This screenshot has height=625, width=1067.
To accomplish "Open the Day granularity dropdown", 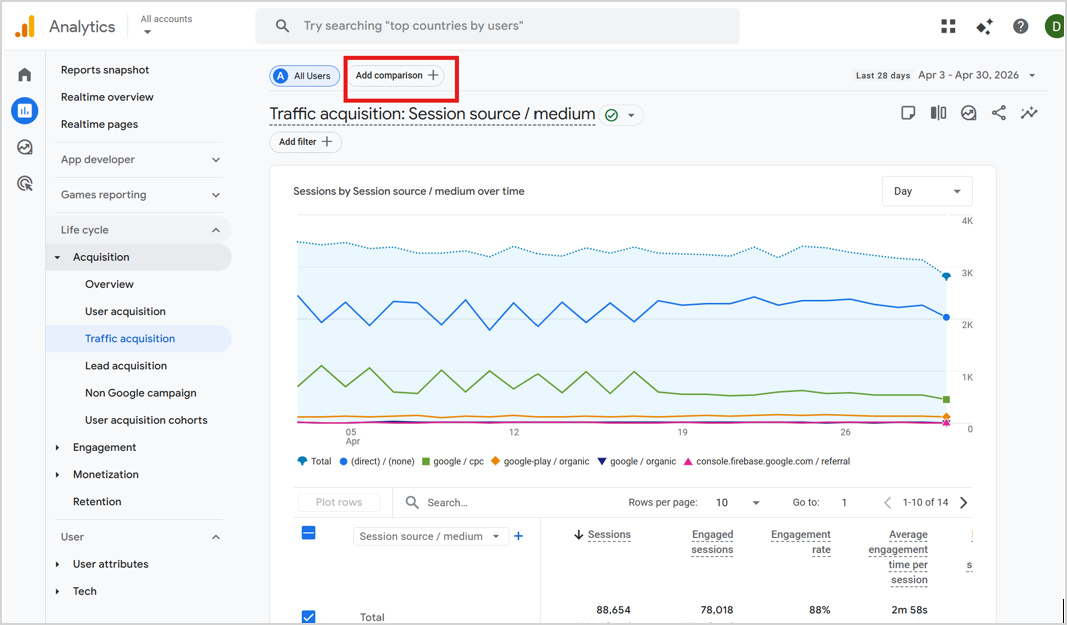I will [927, 191].
